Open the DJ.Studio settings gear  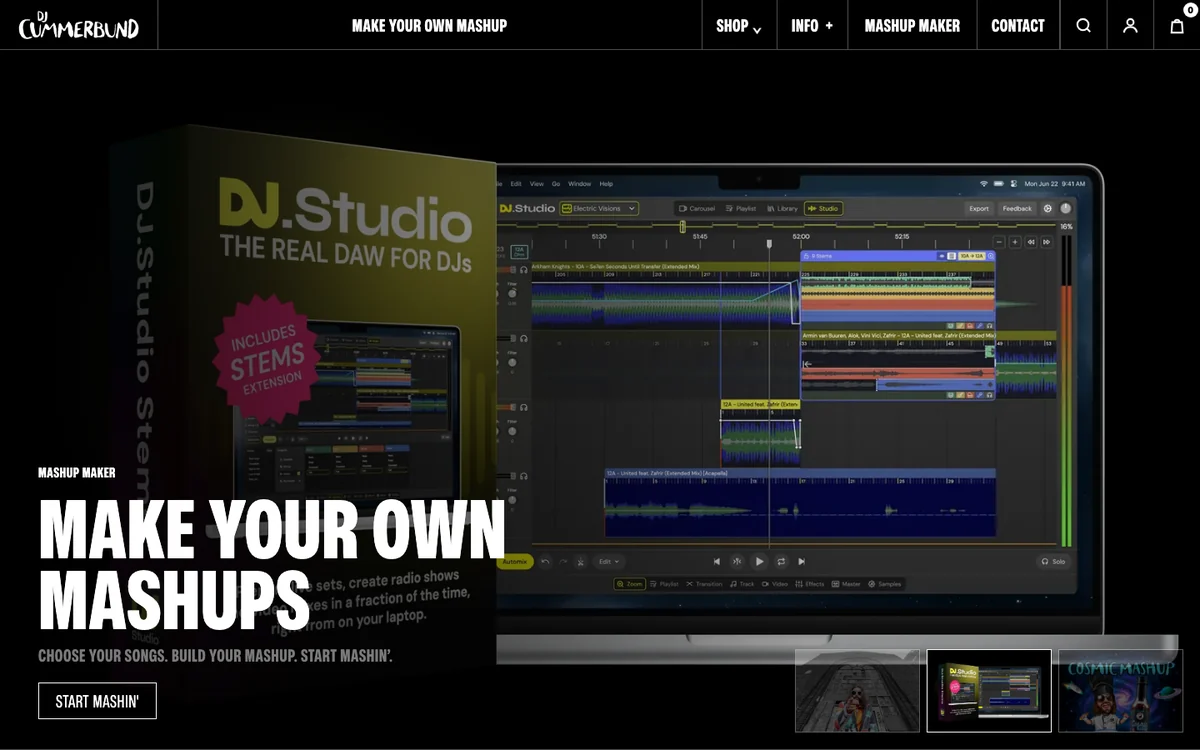pyautogui.click(x=1047, y=208)
